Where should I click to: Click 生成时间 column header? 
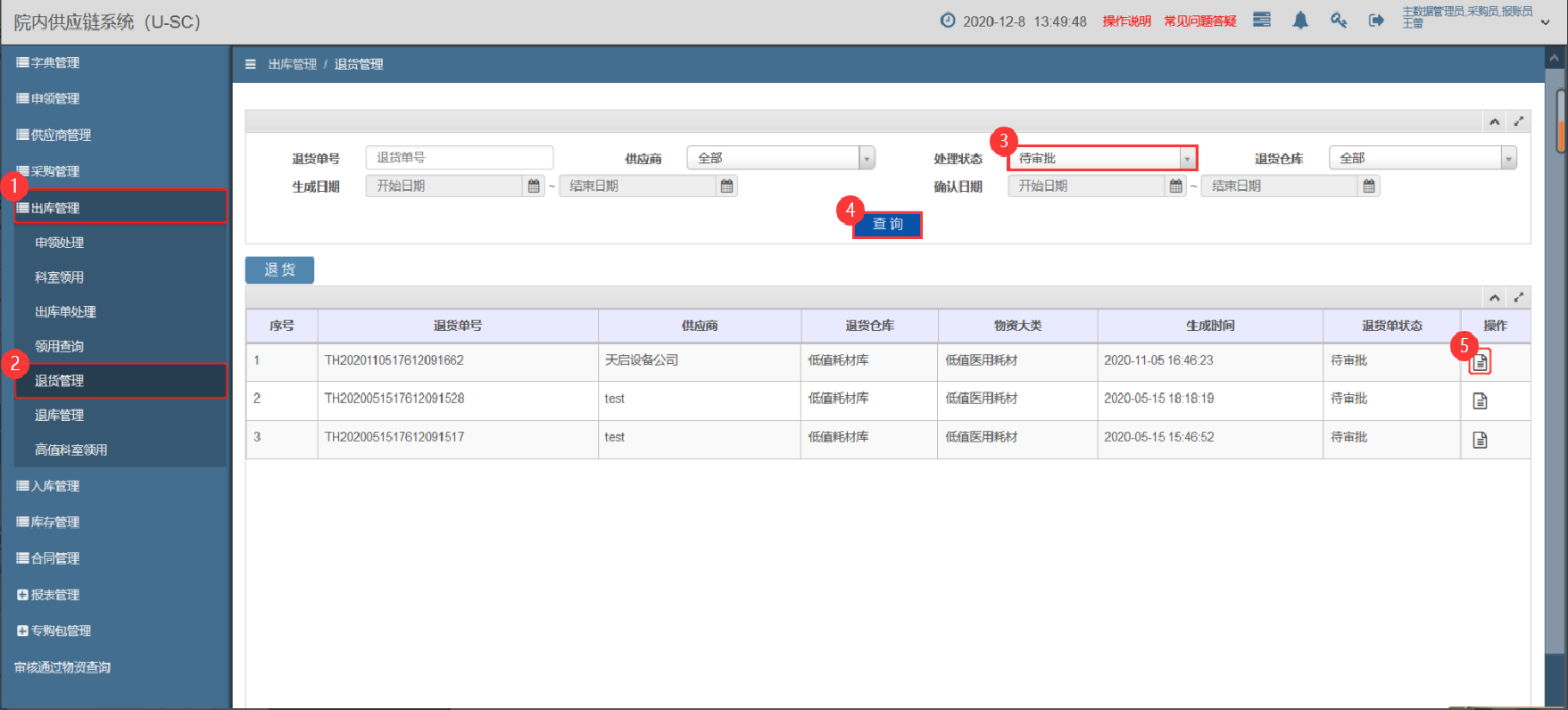(x=1210, y=326)
